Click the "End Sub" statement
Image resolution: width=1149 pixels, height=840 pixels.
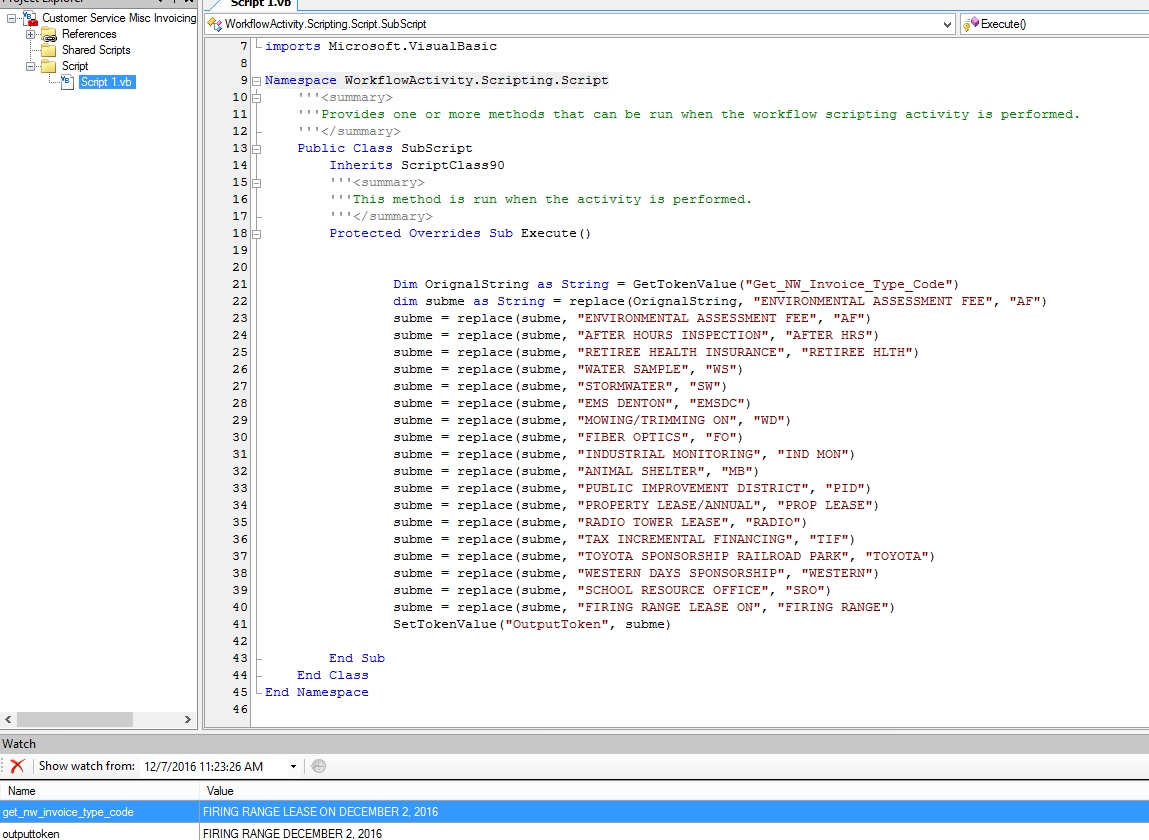(x=357, y=658)
